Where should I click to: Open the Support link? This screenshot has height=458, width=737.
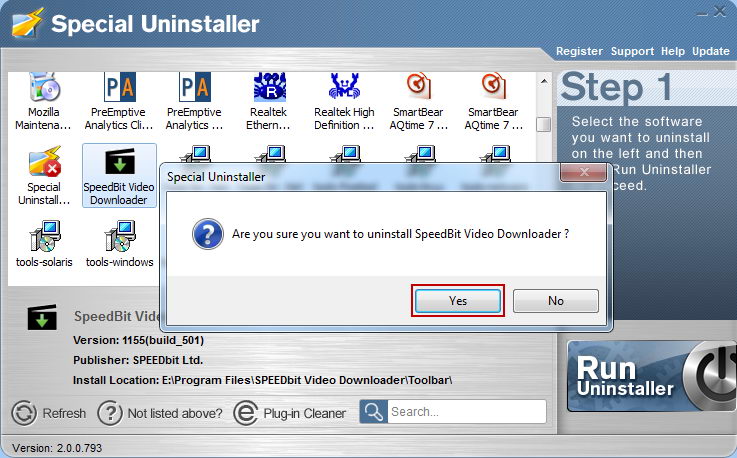[632, 51]
